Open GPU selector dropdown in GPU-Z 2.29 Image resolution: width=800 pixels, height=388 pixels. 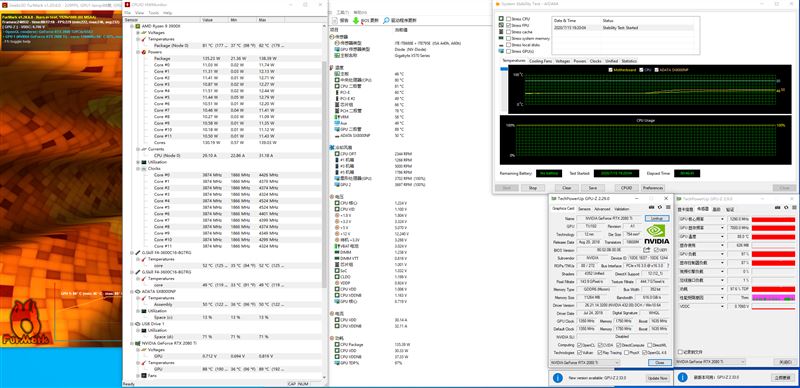585,362
